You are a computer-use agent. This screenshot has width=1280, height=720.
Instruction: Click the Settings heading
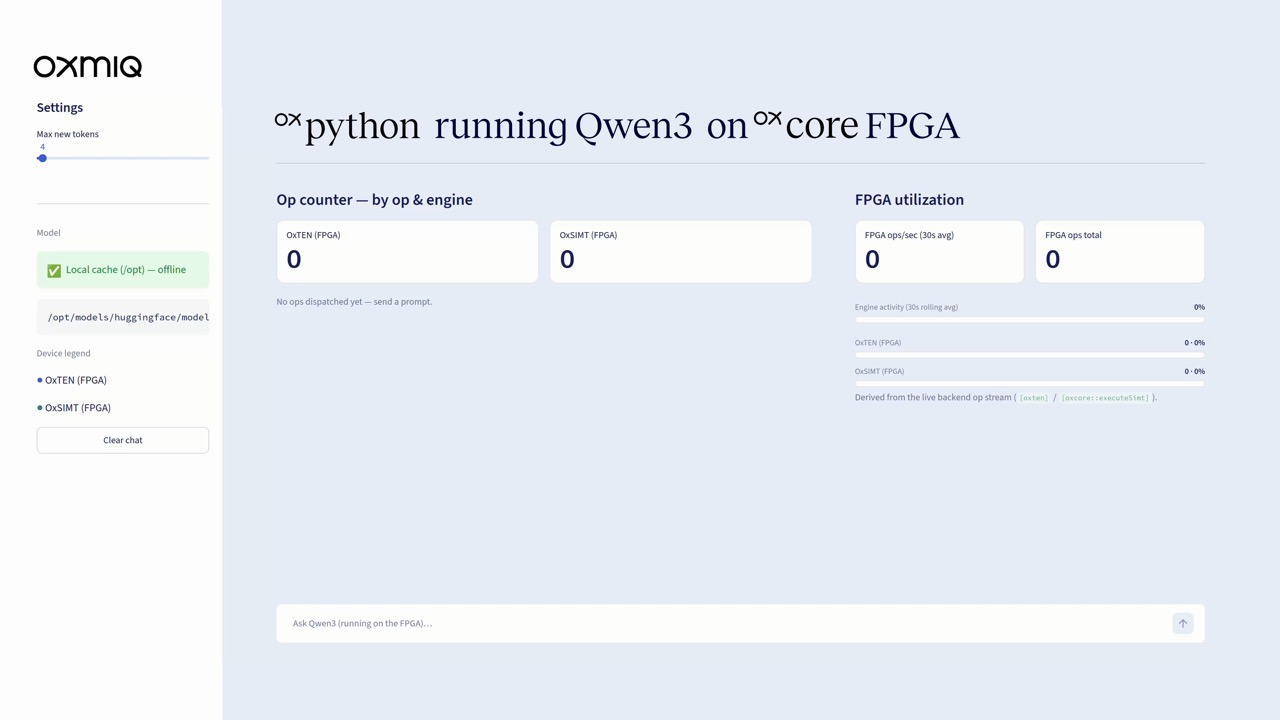click(x=60, y=107)
